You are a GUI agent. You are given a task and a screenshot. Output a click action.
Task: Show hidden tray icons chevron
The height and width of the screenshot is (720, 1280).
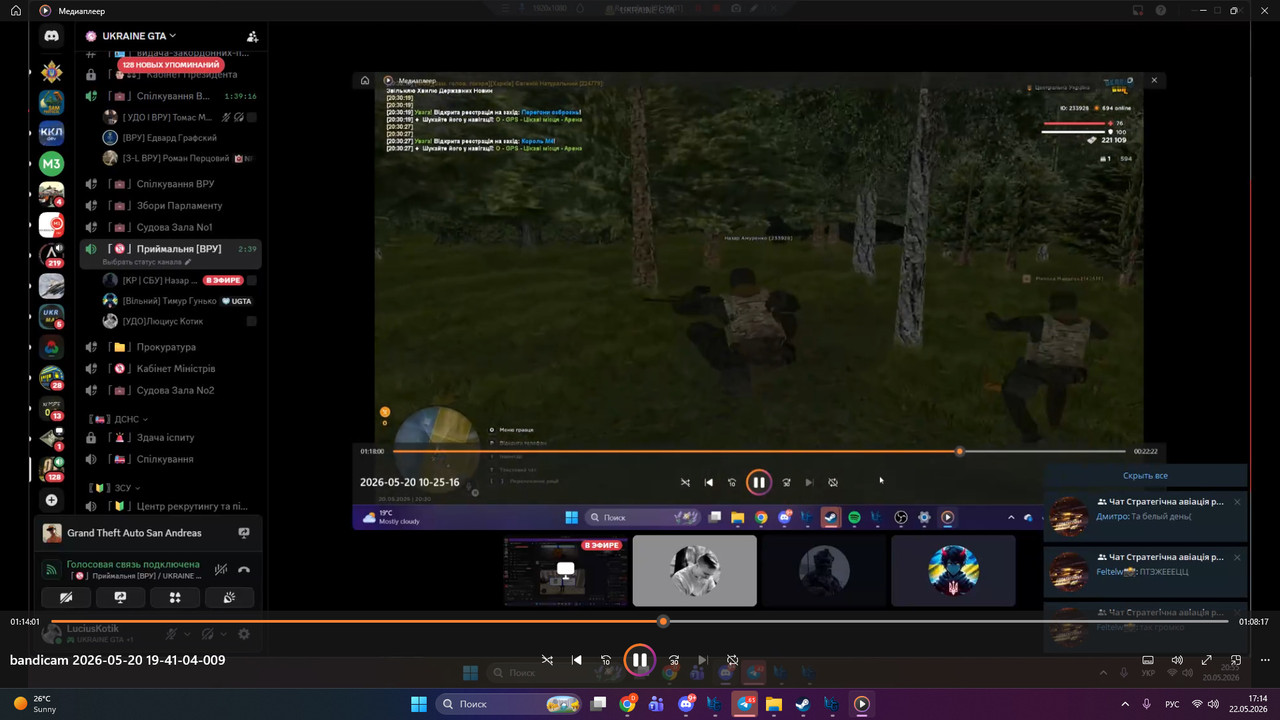pyautogui.click(x=1125, y=704)
